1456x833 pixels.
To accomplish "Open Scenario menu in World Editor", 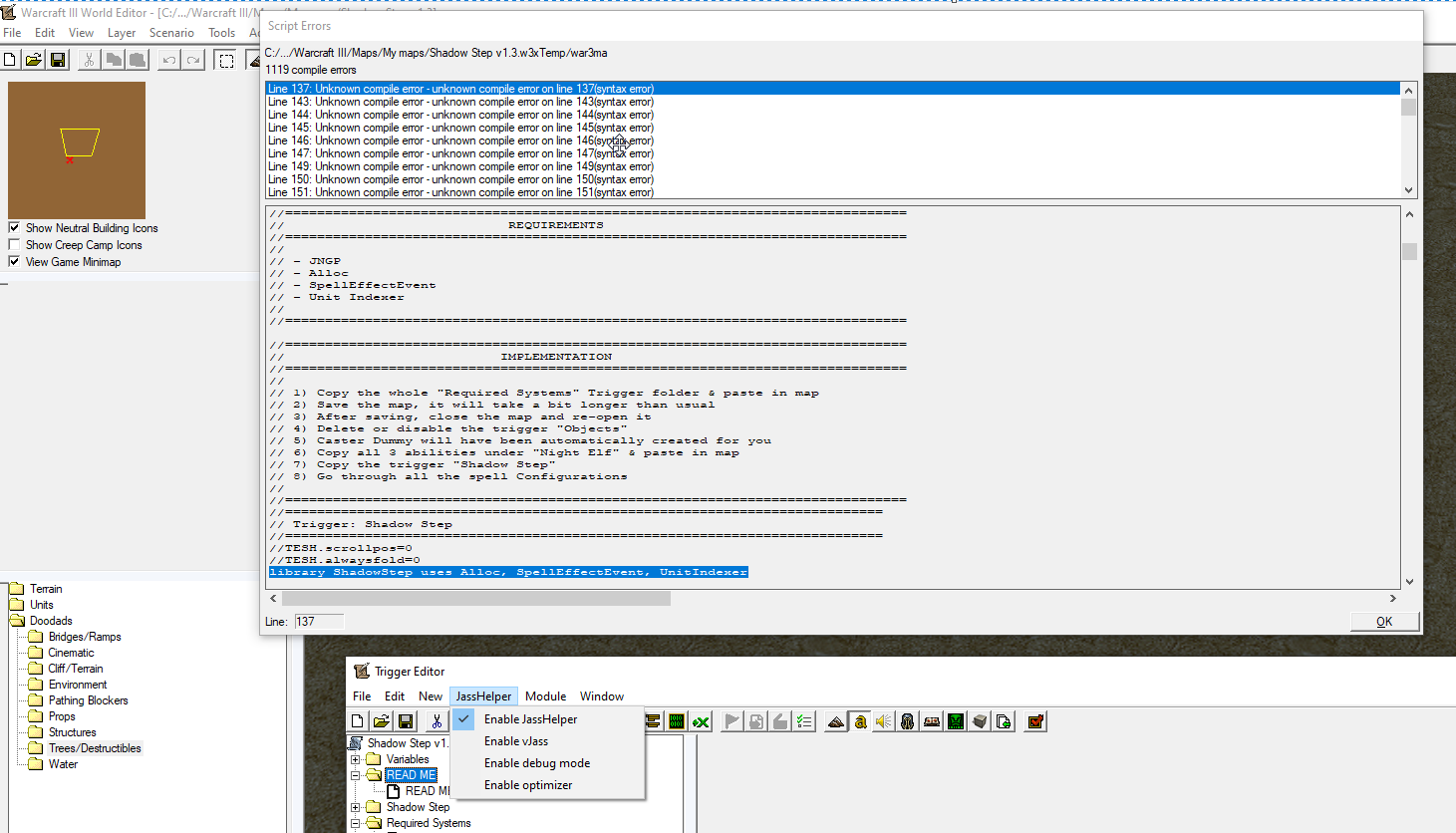I will (171, 33).
